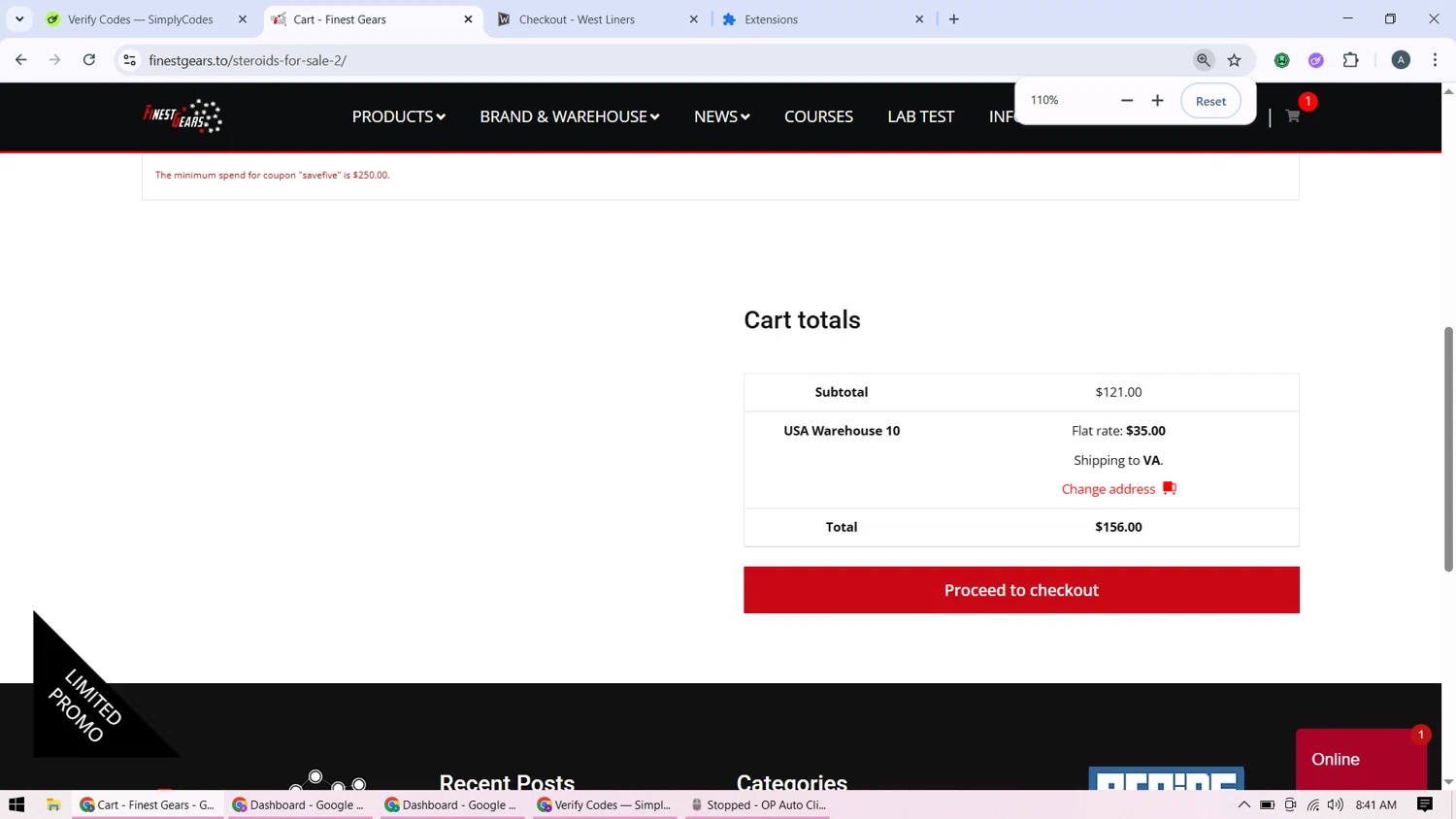Click the address bar URL field
Image resolution: width=1456 pixels, height=819 pixels.
pyautogui.click(x=660, y=60)
